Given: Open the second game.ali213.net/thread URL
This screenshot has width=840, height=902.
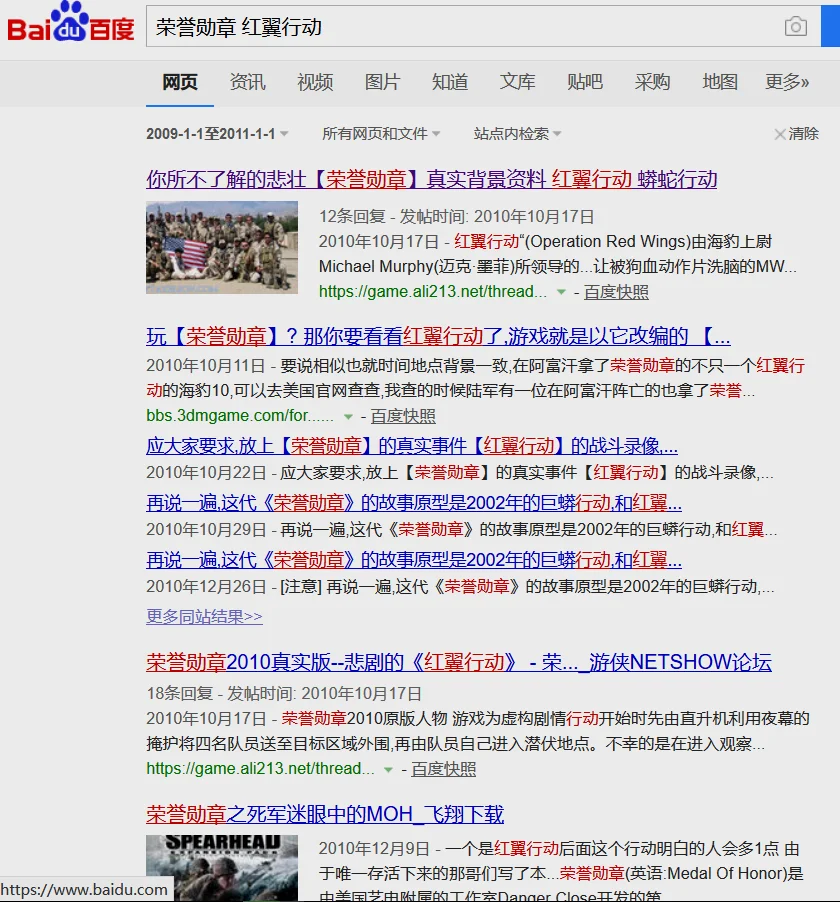Looking at the screenshot, I should tap(260, 769).
